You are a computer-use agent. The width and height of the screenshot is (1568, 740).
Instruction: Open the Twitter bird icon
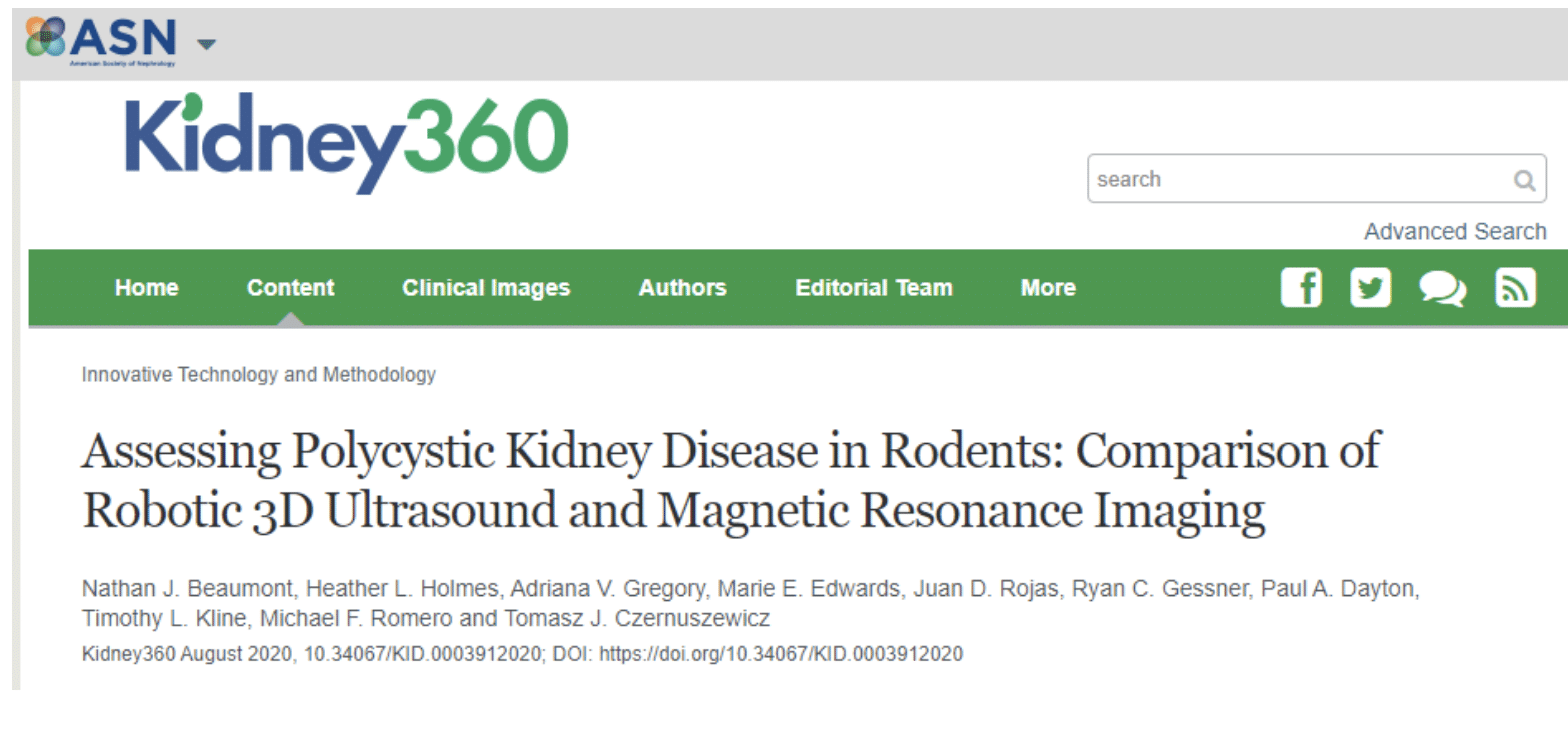(1370, 288)
